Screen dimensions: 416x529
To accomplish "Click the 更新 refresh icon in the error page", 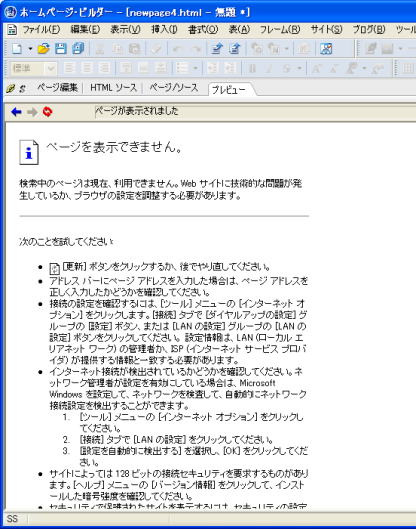I will tap(55, 269).
